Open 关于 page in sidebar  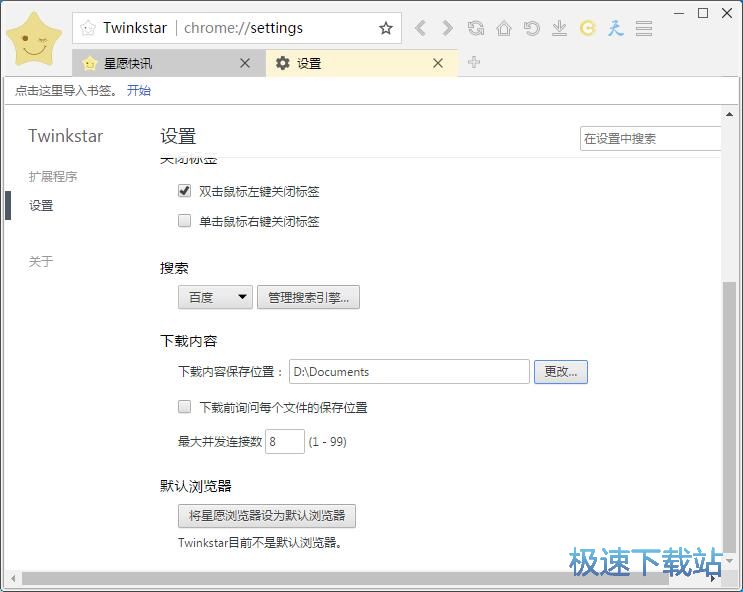(x=41, y=262)
